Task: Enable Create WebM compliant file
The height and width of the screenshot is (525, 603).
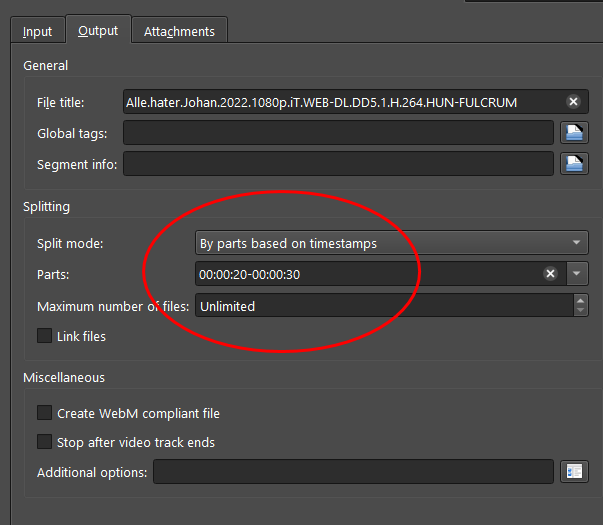Action: click(44, 412)
